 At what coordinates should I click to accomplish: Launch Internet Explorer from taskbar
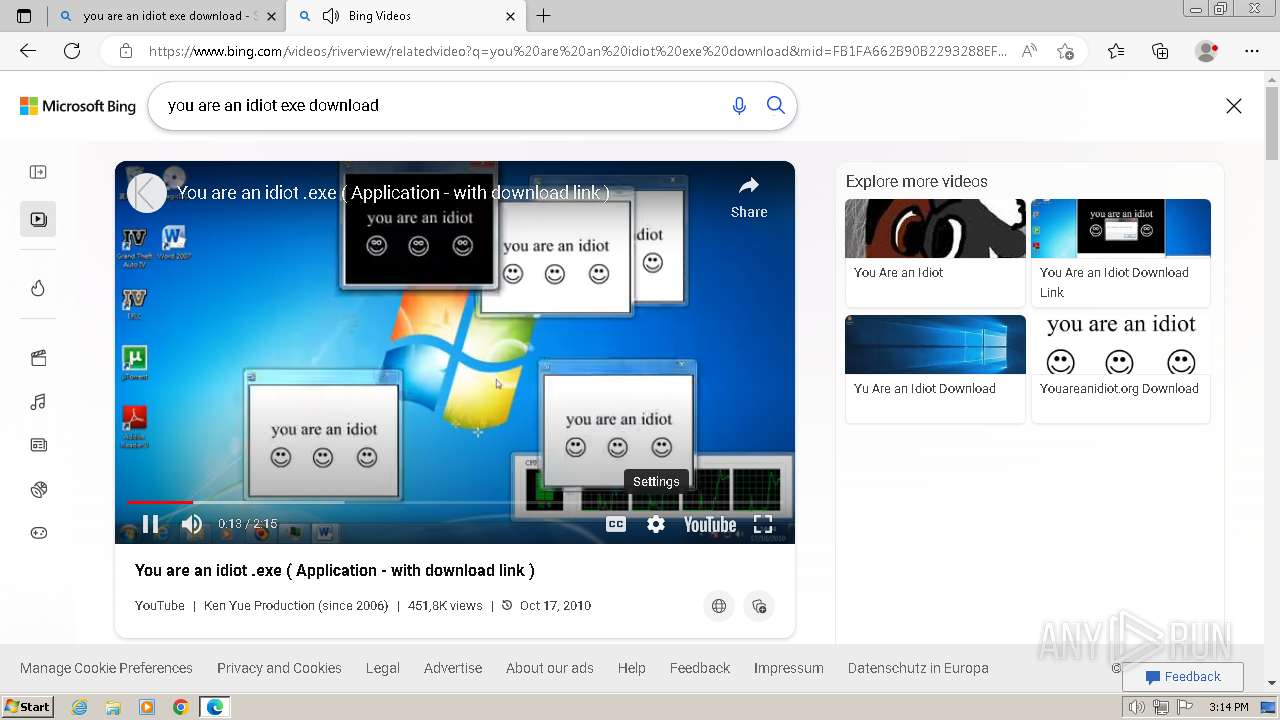point(80,707)
